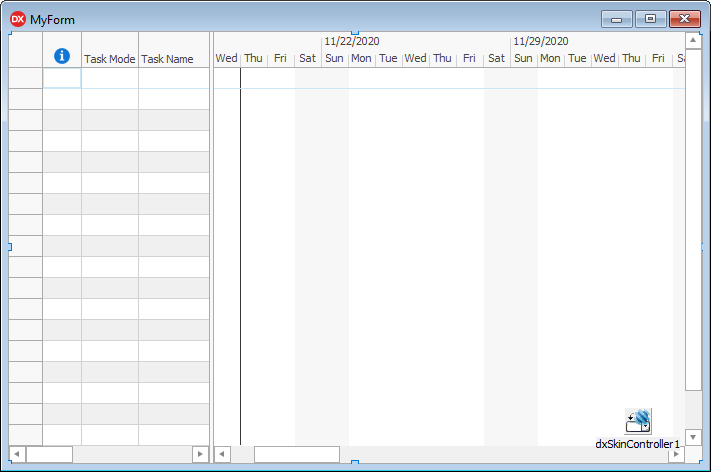711x472 pixels.
Task: Click the Gantt chart left scroll arrow
Action: coord(223,454)
